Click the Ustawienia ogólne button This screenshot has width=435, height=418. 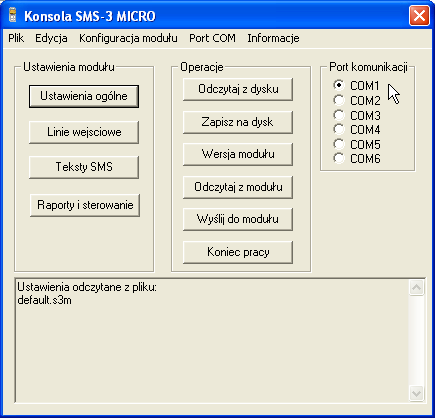[x=84, y=96]
